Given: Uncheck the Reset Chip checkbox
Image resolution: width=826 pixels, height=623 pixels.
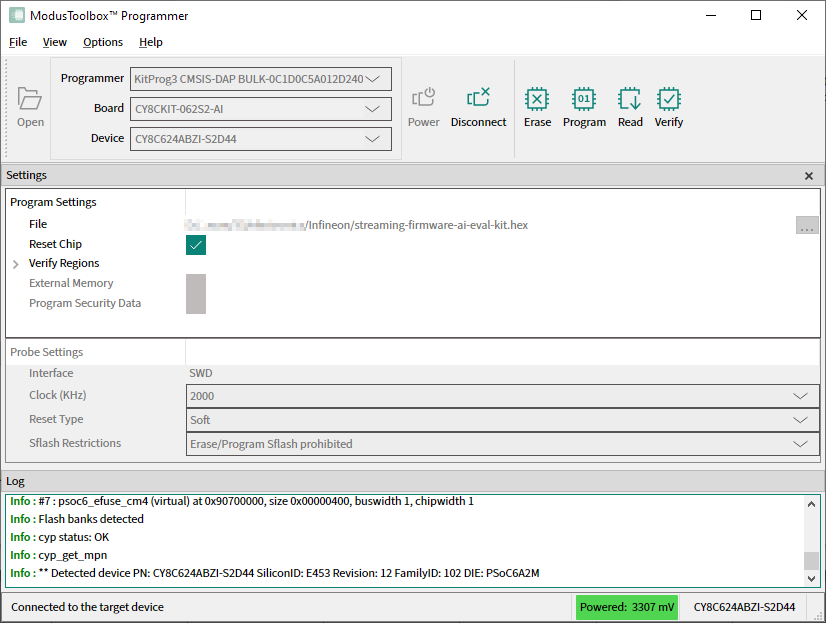Looking at the screenshot, I should click(196, 245).
